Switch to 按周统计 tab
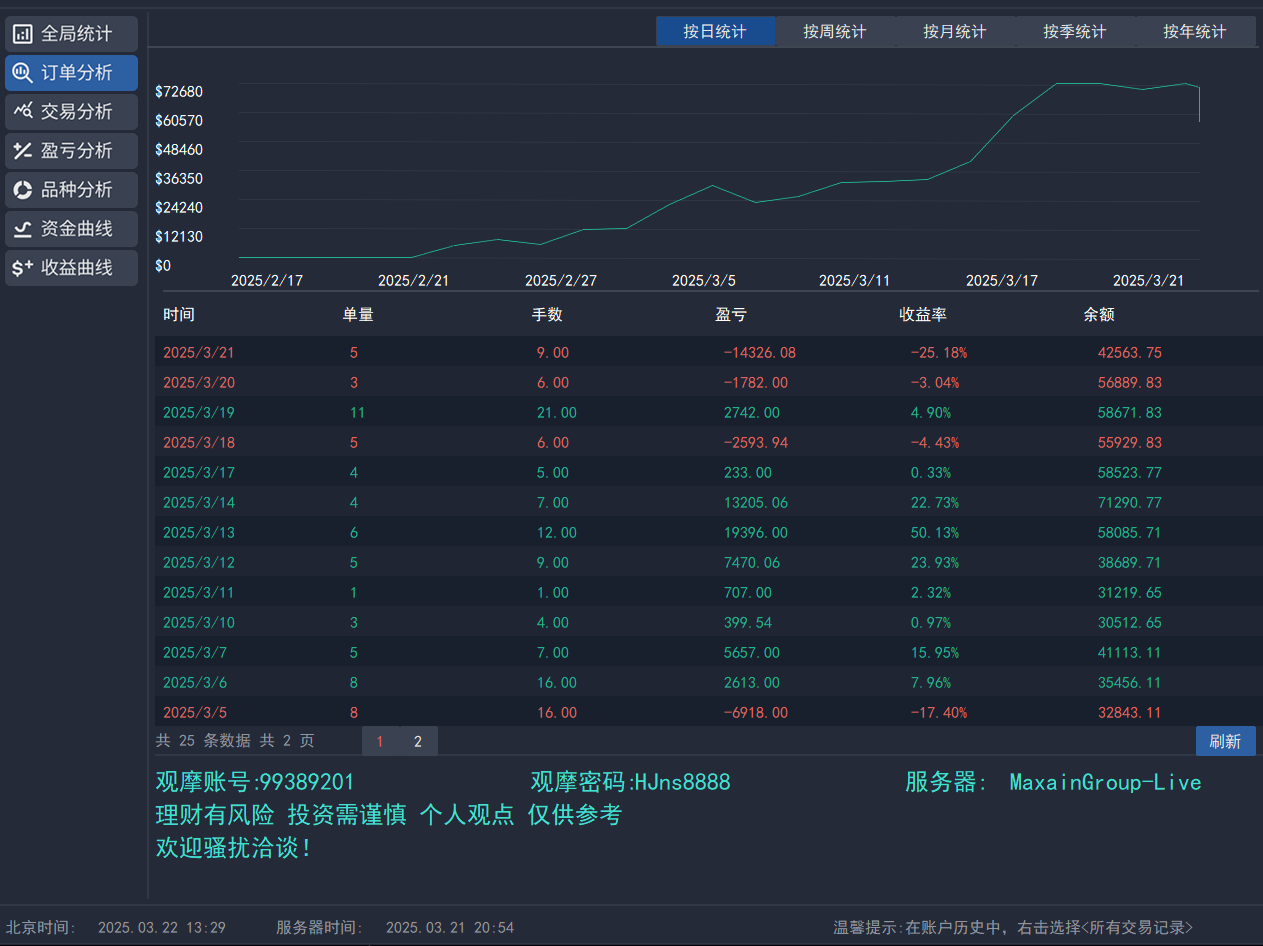The height and width of the screenshot is (946, 1263). 835,32
